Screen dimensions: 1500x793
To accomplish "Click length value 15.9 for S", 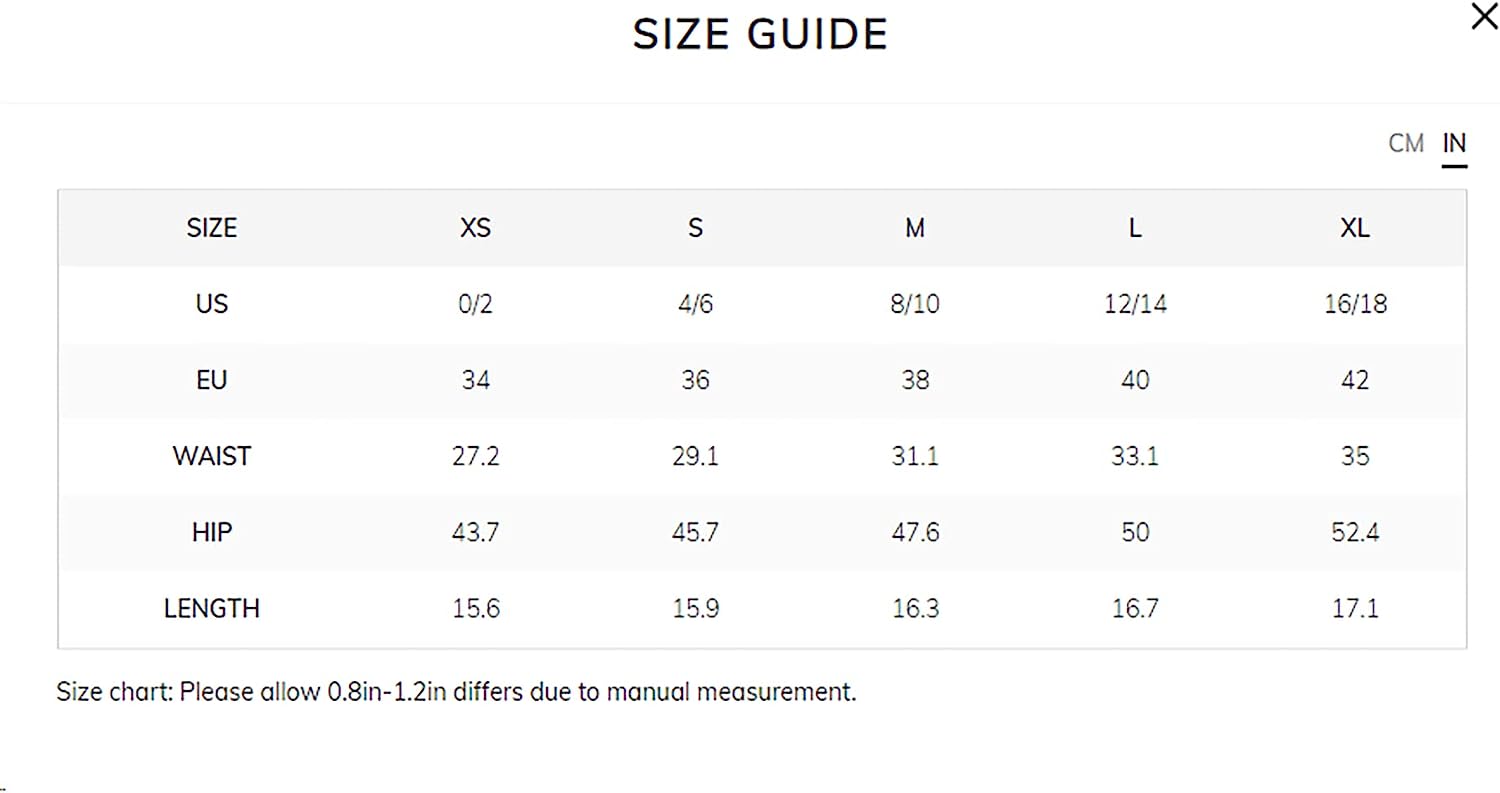I will (x=695, y=608).
